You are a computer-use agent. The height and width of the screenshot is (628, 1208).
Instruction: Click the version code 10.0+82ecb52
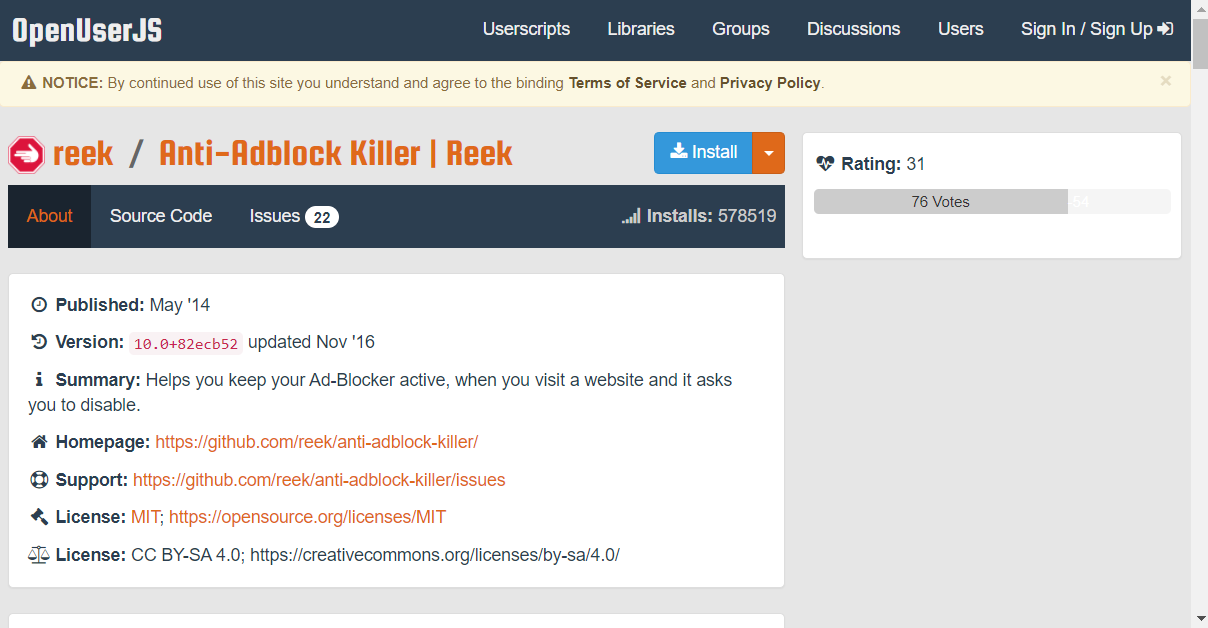186,344
